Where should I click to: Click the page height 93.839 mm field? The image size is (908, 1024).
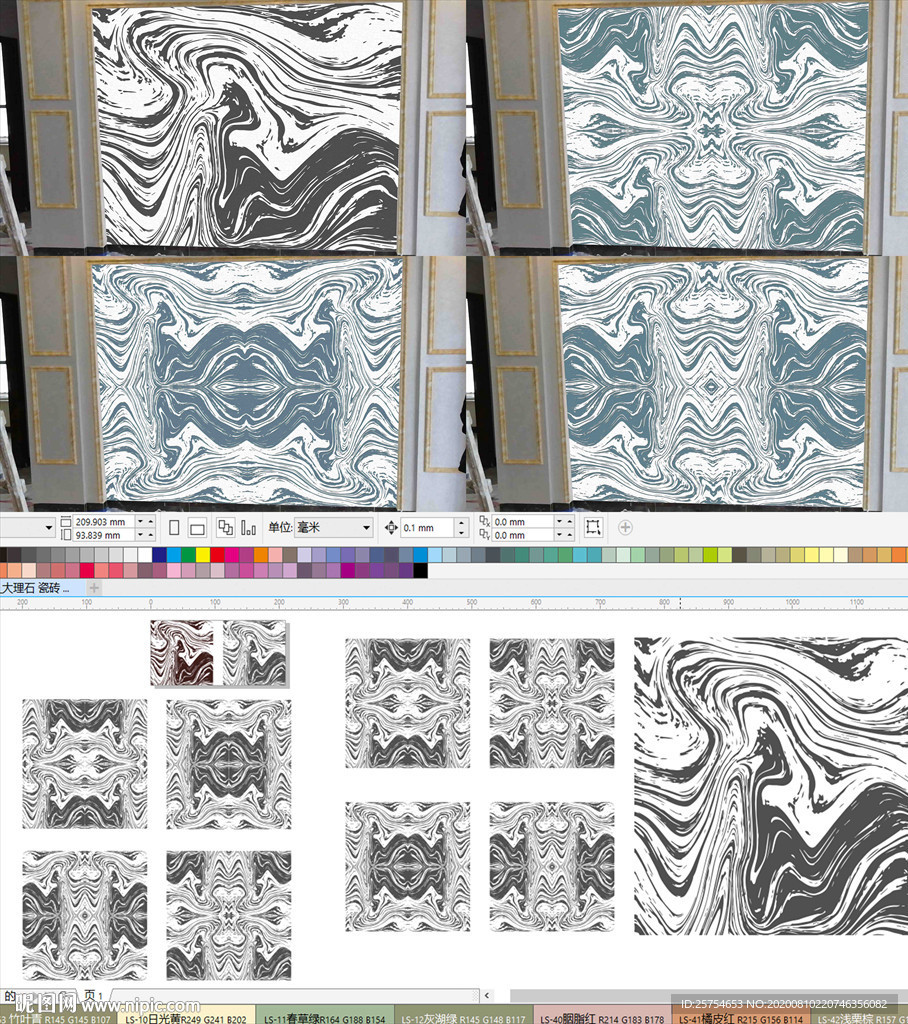point(104,535)
